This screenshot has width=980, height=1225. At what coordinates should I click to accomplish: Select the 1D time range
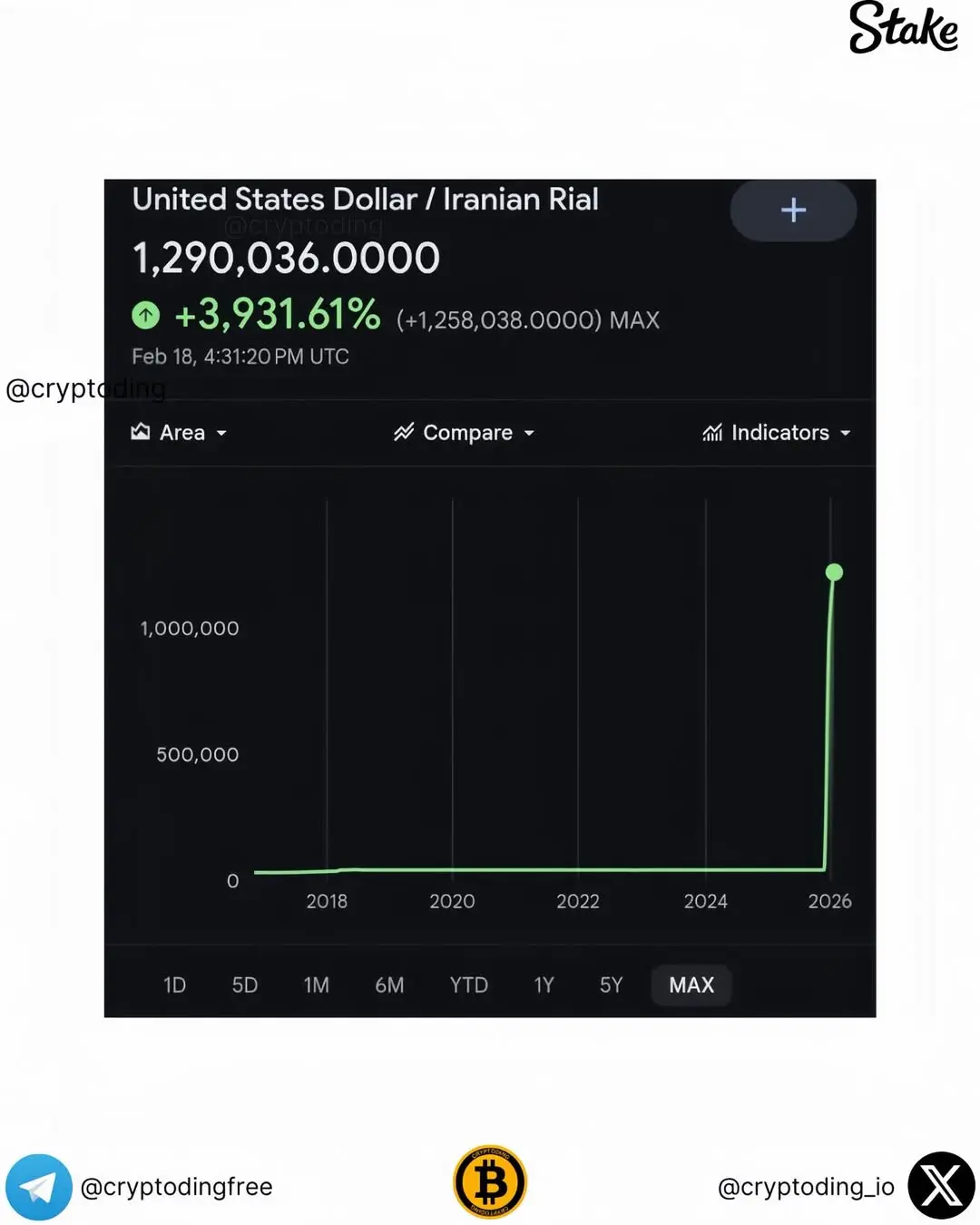coord(174,985)
